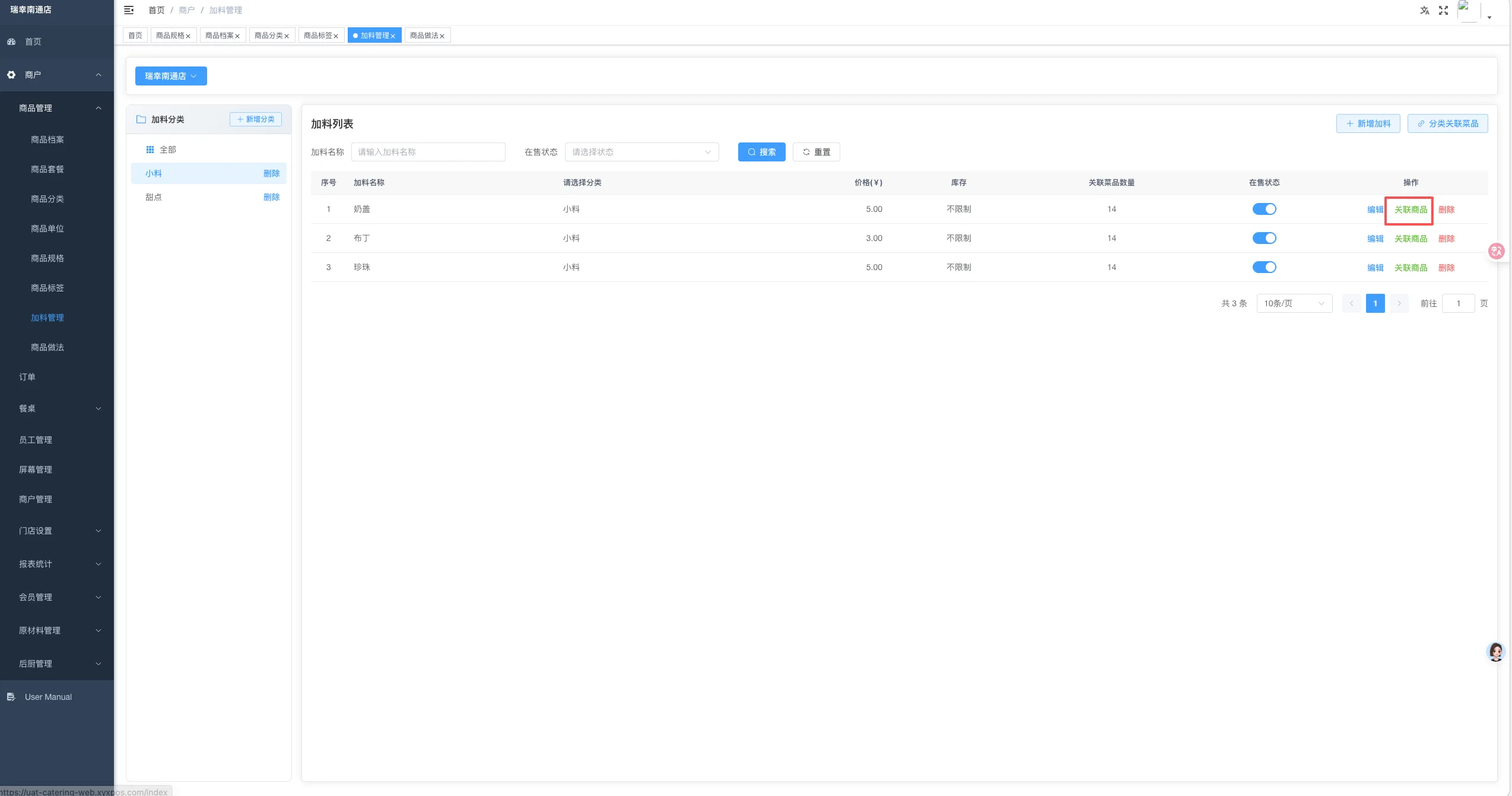Go to the next page arrow
The height and width of the screenshot is (796, 1512).
(1399, 303)
